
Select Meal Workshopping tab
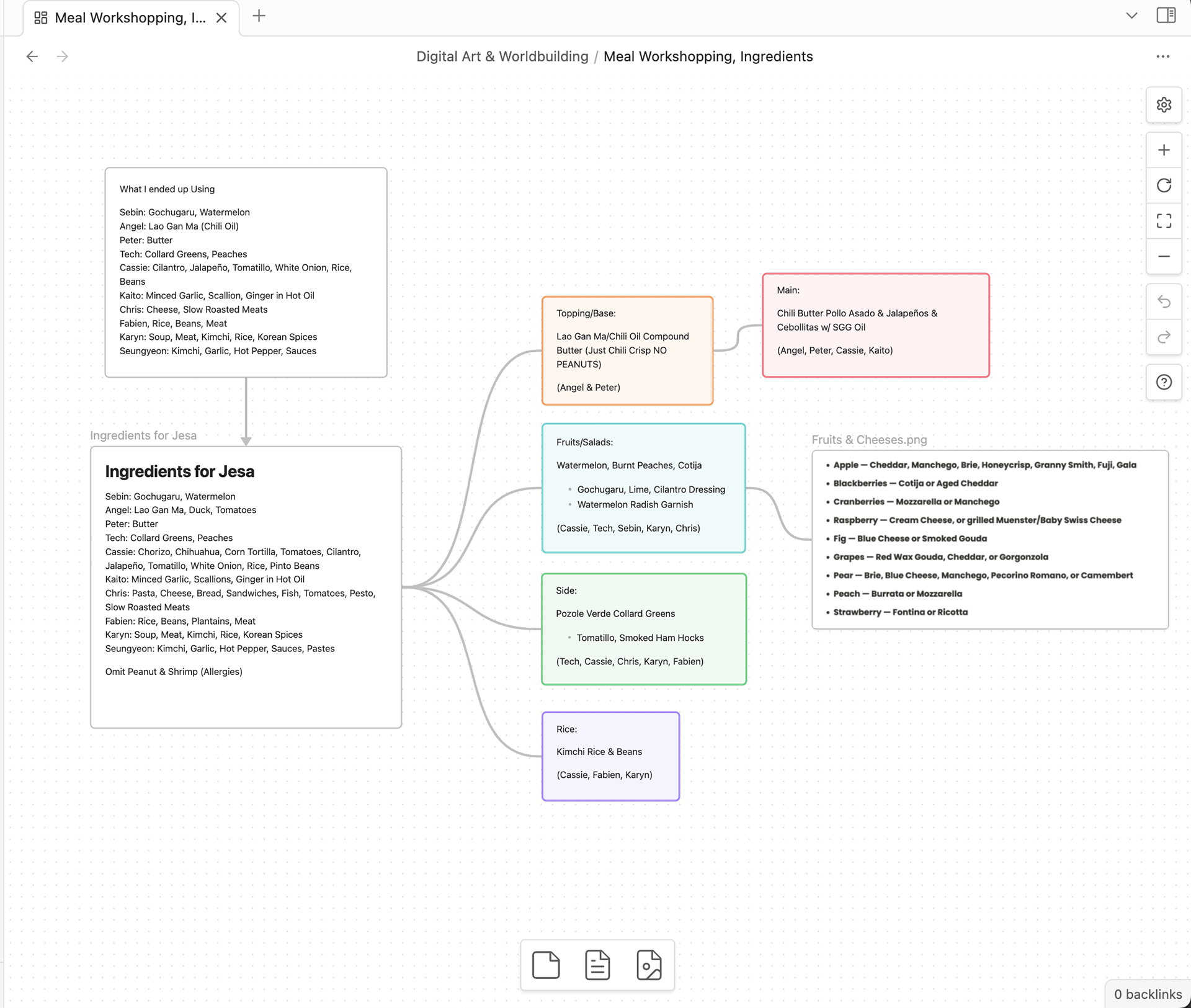(130, 18)
